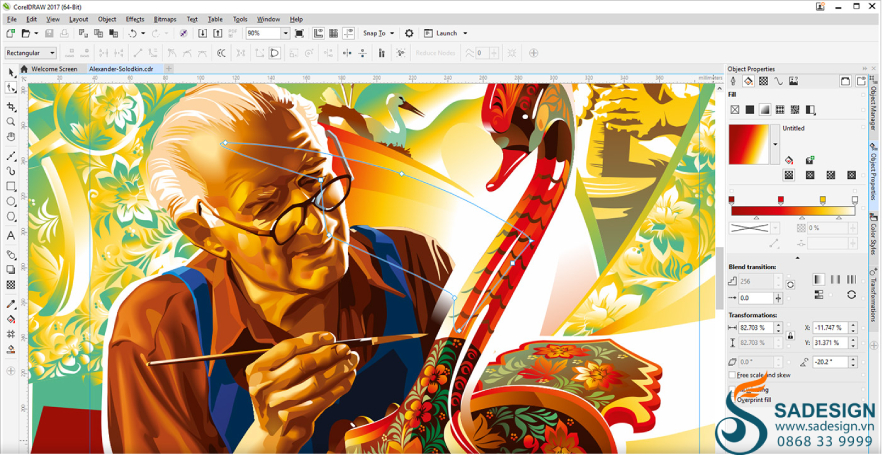This screenshot has width=890, height=465.
Task: Select the Ellipse tool
Action: click(11, 202)
